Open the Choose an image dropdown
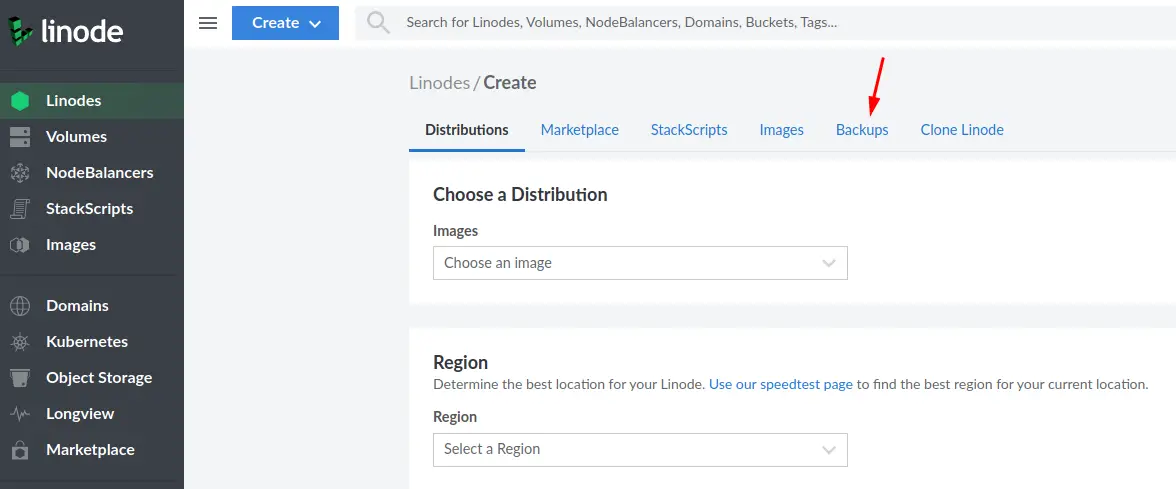Screen dimensions: 1176x489 click(x=640, y=263)
